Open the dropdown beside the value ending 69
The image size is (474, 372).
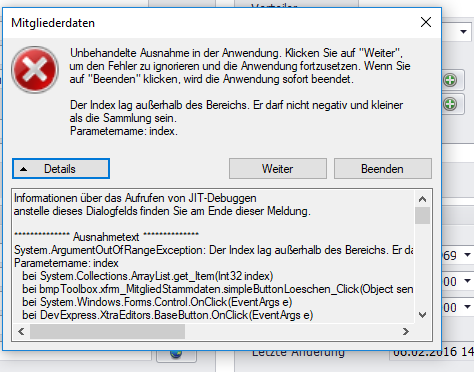coord(467,255)
